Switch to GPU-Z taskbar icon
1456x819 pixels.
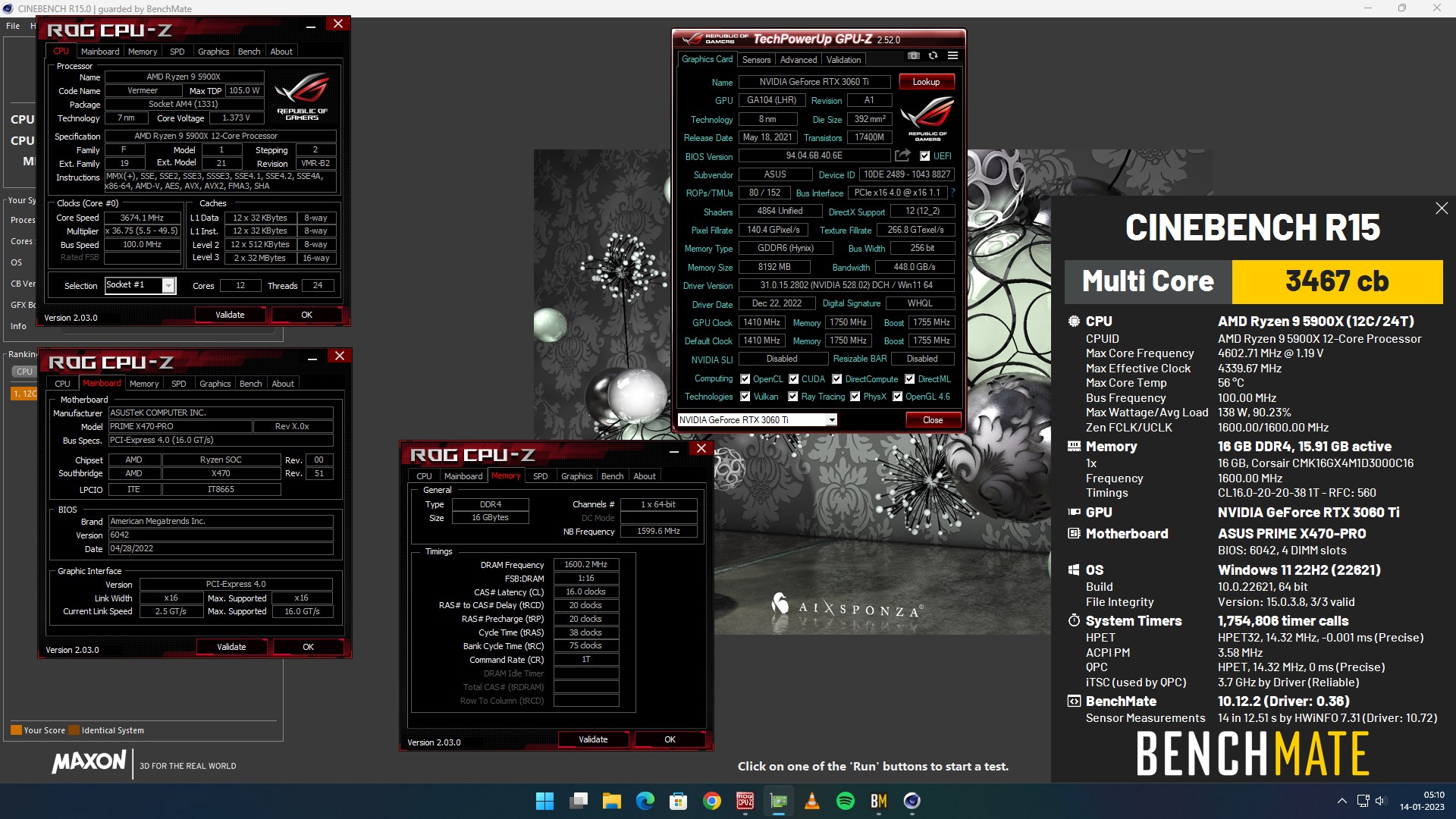tap(779, 801)
